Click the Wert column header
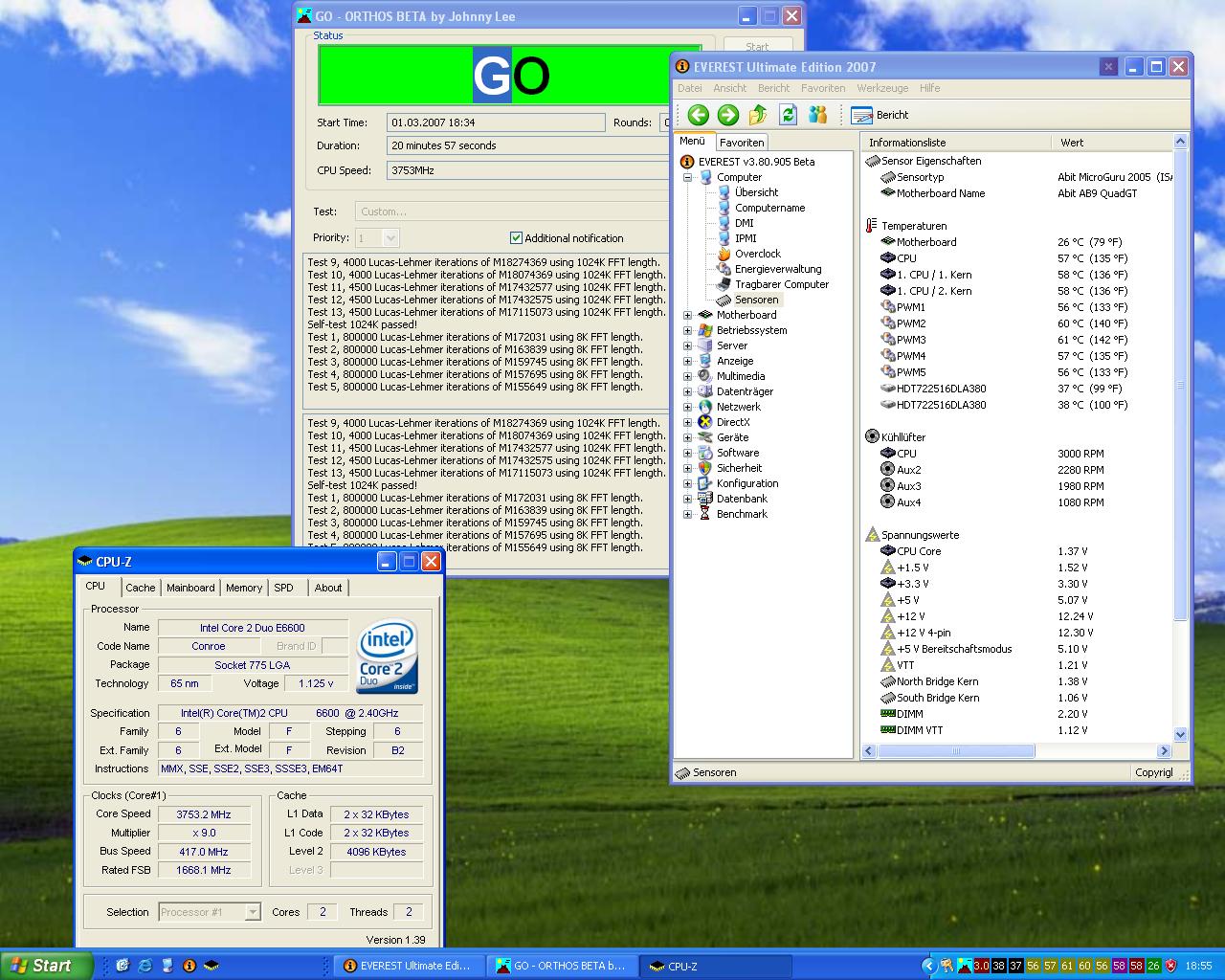Screen dimensions: 1225x980 click(x=1111, y=143)
